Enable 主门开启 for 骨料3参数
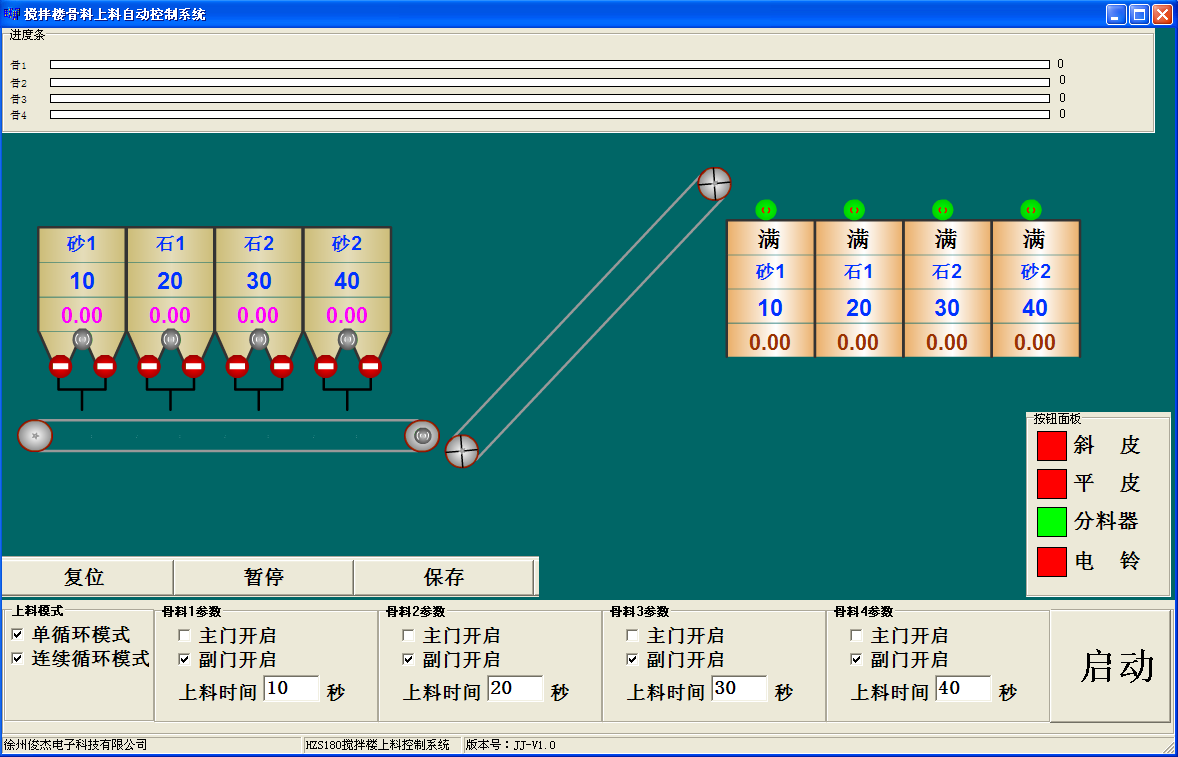 (632, 635)
